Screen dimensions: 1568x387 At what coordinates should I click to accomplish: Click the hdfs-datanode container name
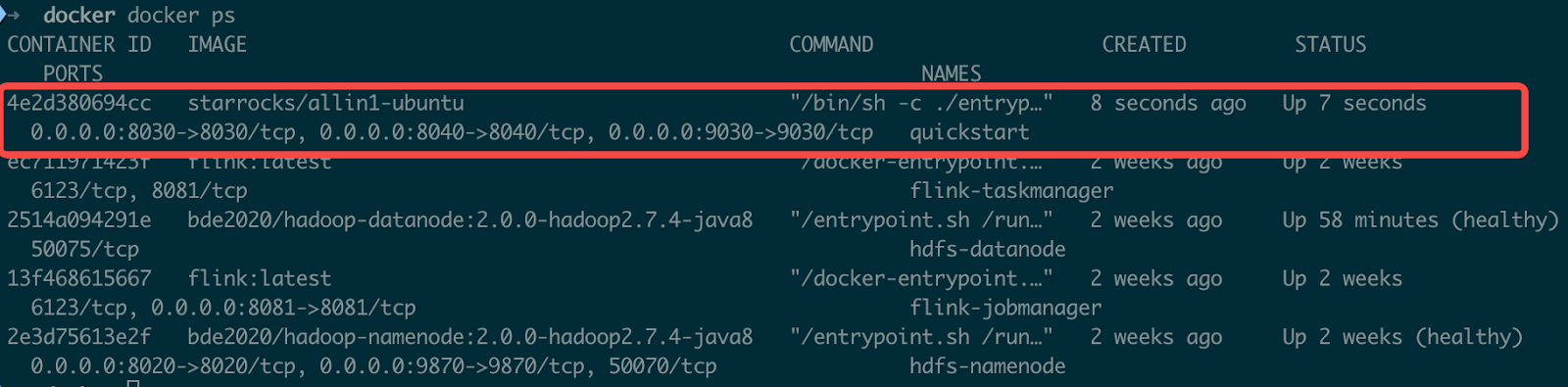987,249
